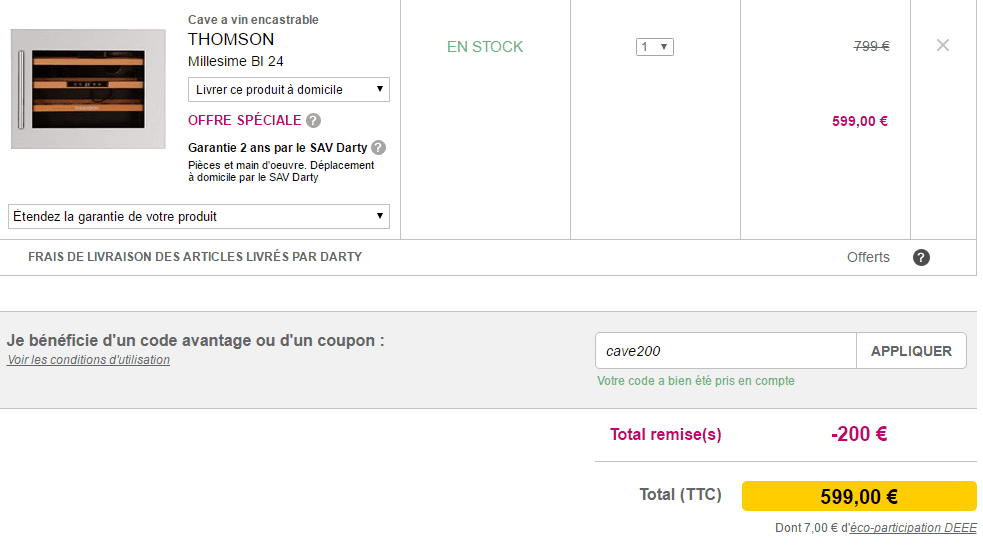
Task: Click the EN STOCK availability status
Action: [485, 47]
